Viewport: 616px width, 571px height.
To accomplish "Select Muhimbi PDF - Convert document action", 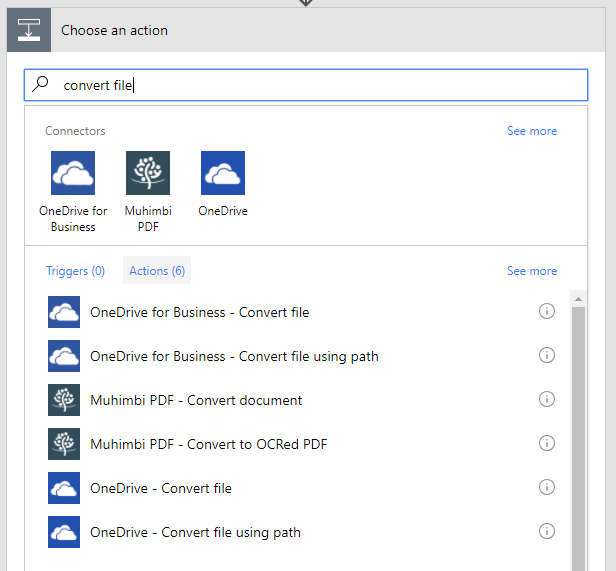I will [x=196, y=400].
